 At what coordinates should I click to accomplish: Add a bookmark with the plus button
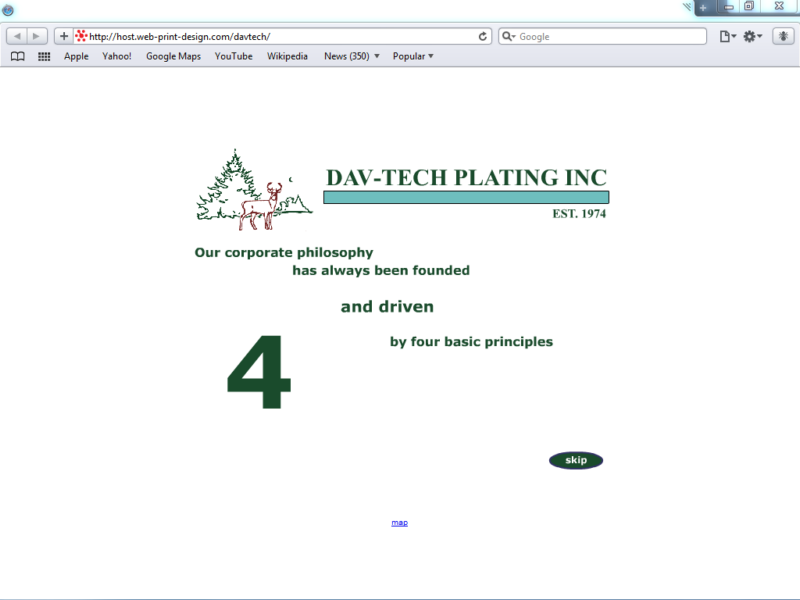[x=64, y=36]
